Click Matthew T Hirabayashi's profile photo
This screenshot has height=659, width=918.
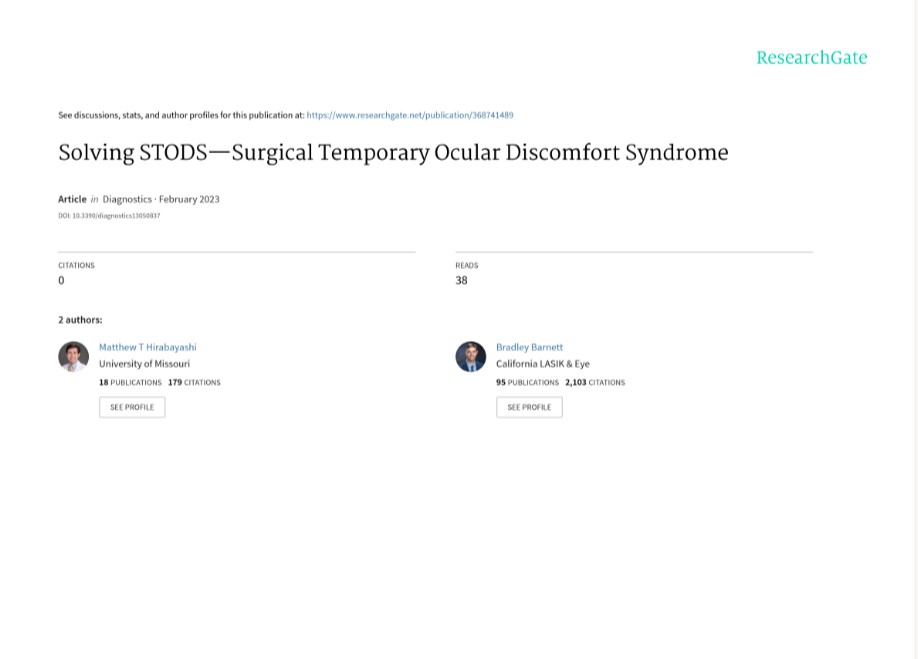[x=73, y=356]
